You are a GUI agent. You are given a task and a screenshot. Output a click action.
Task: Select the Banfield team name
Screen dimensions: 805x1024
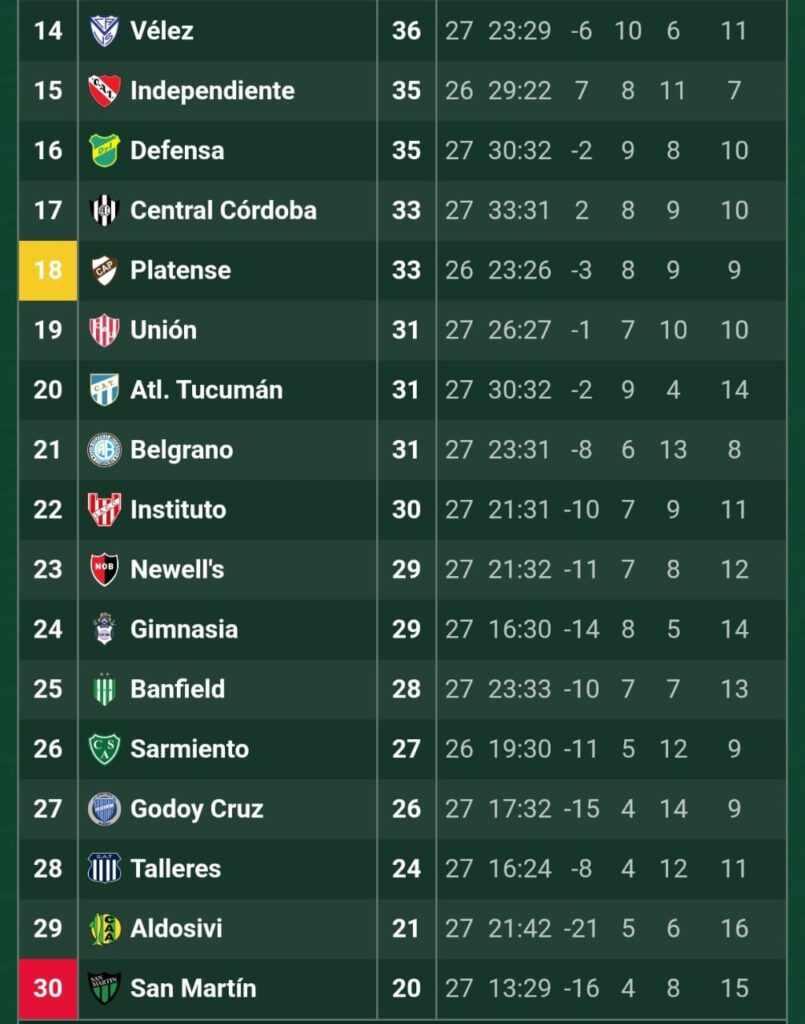click(x=177, y=689)
